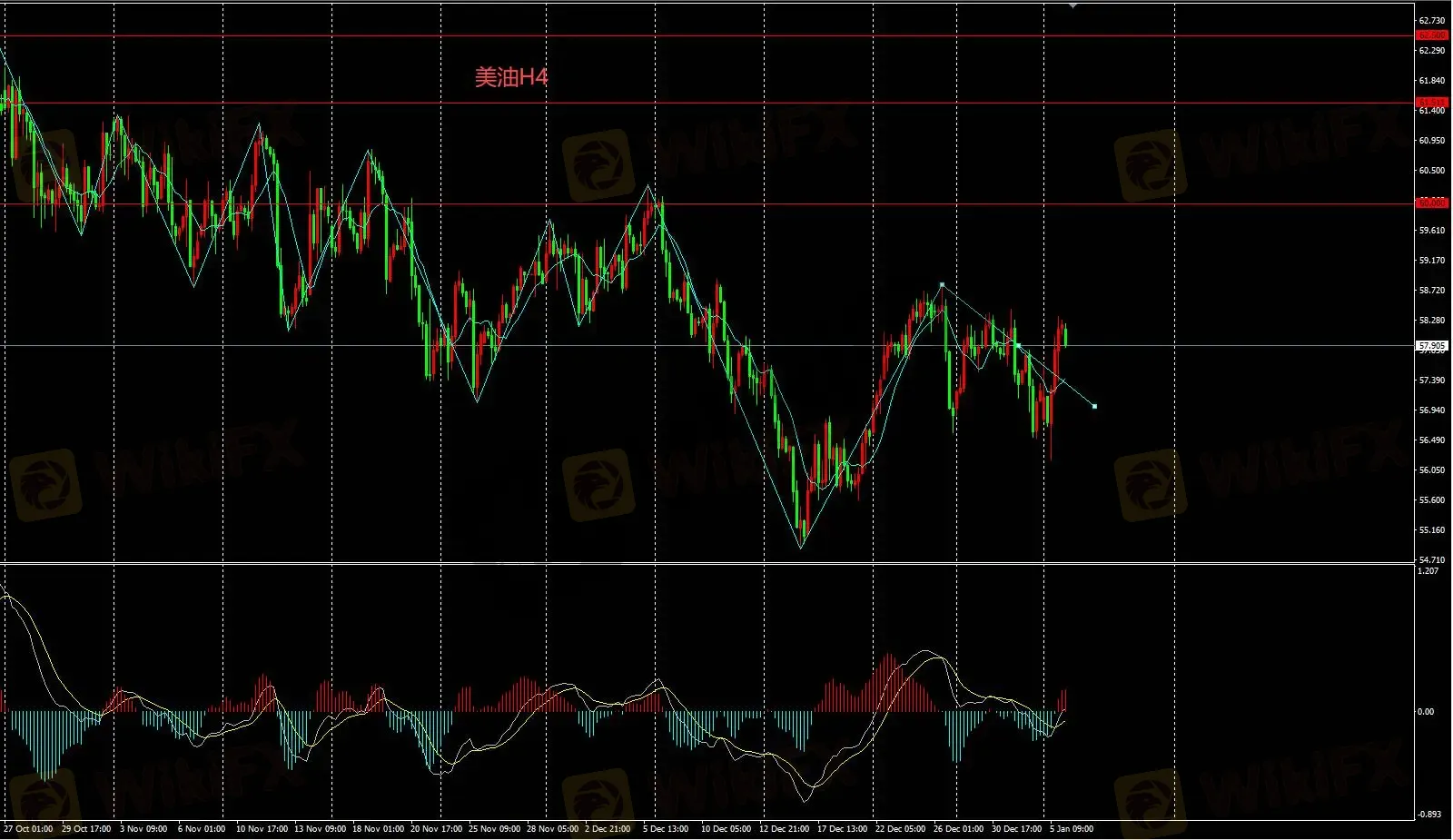Click the 2 Dec 21:00 time label

click(608, 829)
